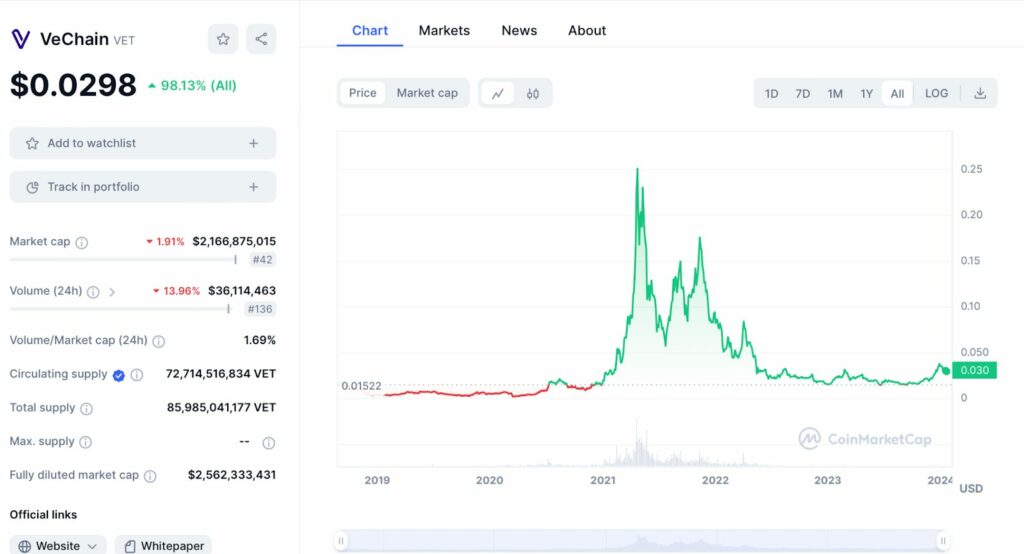Switch chart to Market cap mode
The image size is (1024, 554).
click(427, 93)
